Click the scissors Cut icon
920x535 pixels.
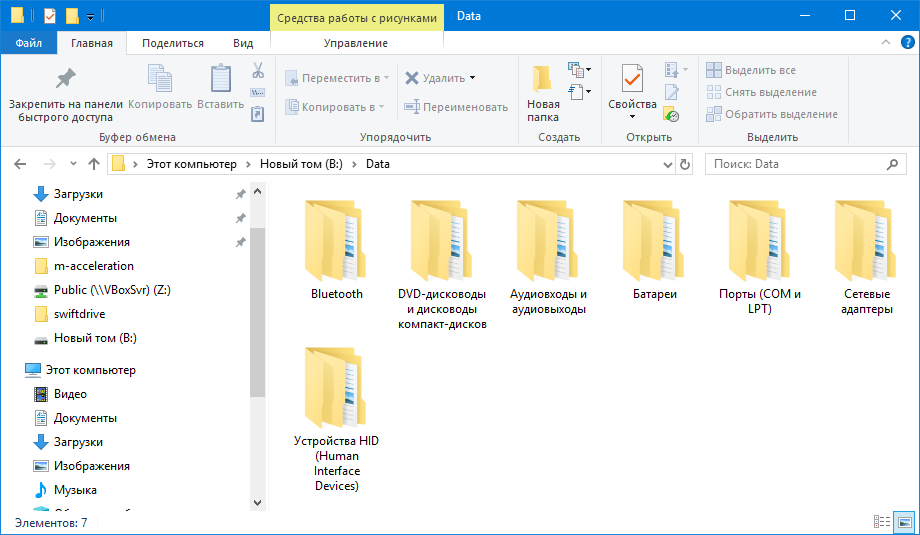pos(258,70)
